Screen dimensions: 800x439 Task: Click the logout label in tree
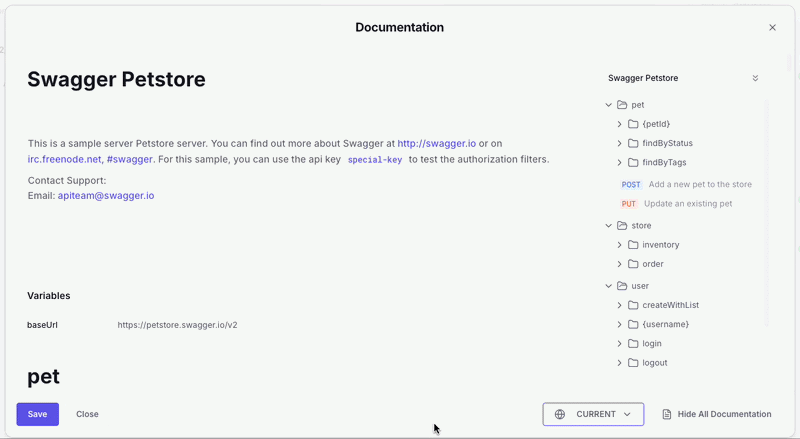coord(655,363)
